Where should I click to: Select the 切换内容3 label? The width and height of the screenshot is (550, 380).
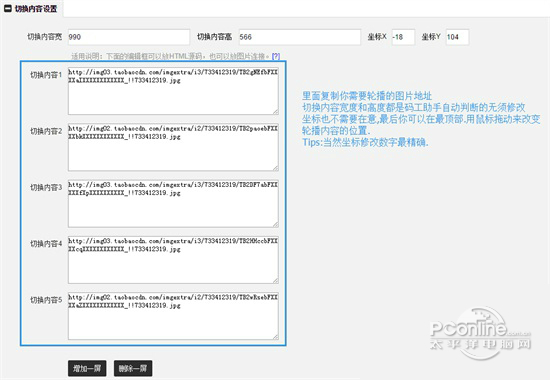pyautogui.click(x=46, y=187)
